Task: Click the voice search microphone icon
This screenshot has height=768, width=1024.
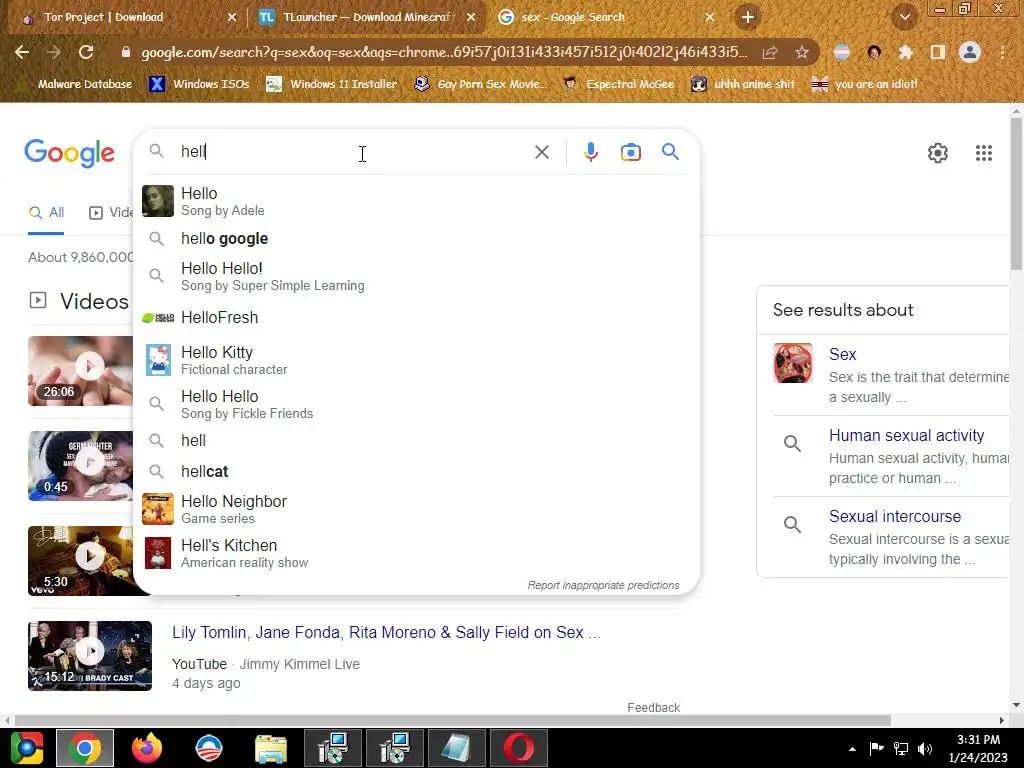Action: [x=590, y=152]
